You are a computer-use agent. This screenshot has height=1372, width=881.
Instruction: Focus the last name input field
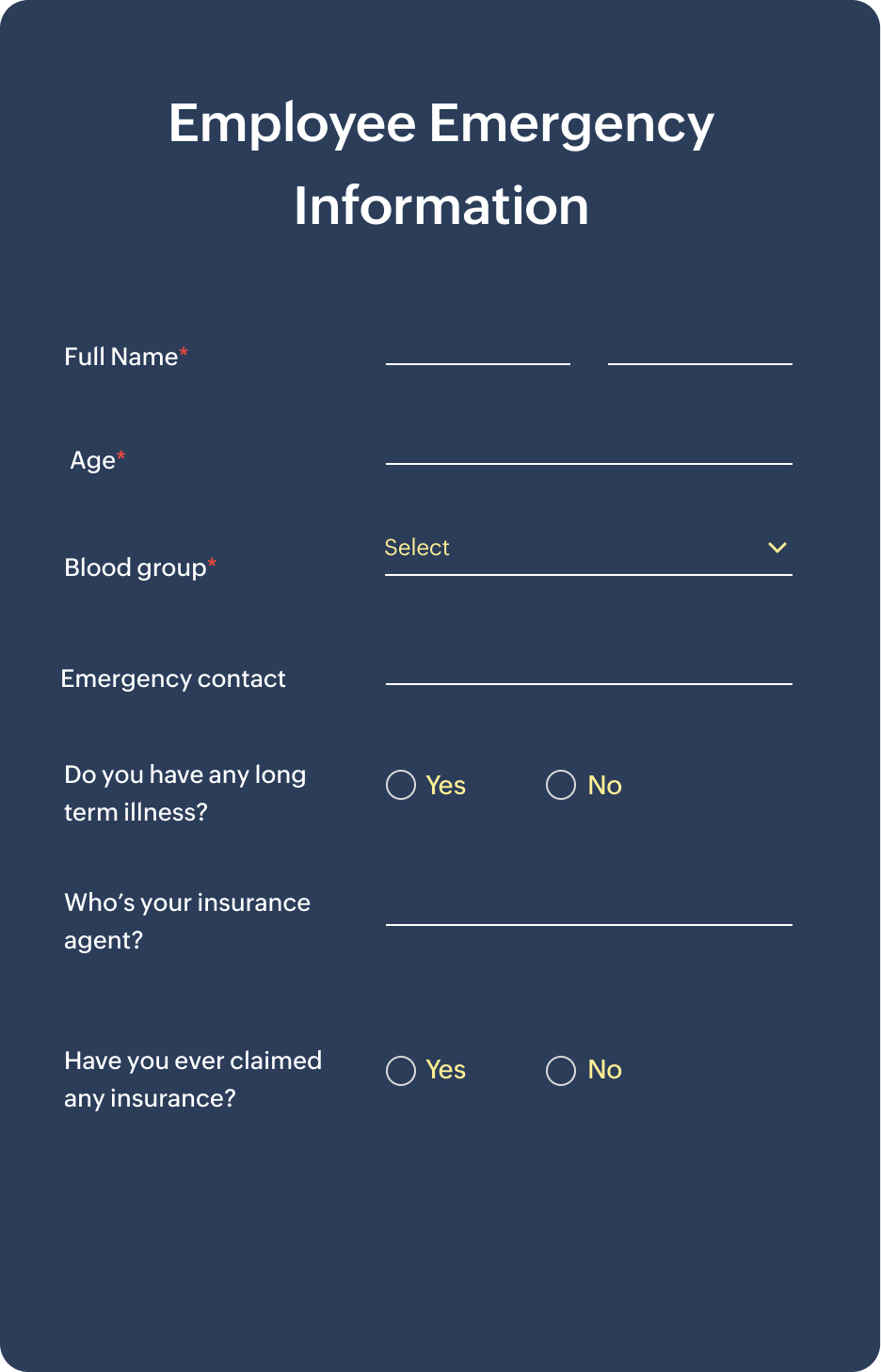tap(700, 352)
